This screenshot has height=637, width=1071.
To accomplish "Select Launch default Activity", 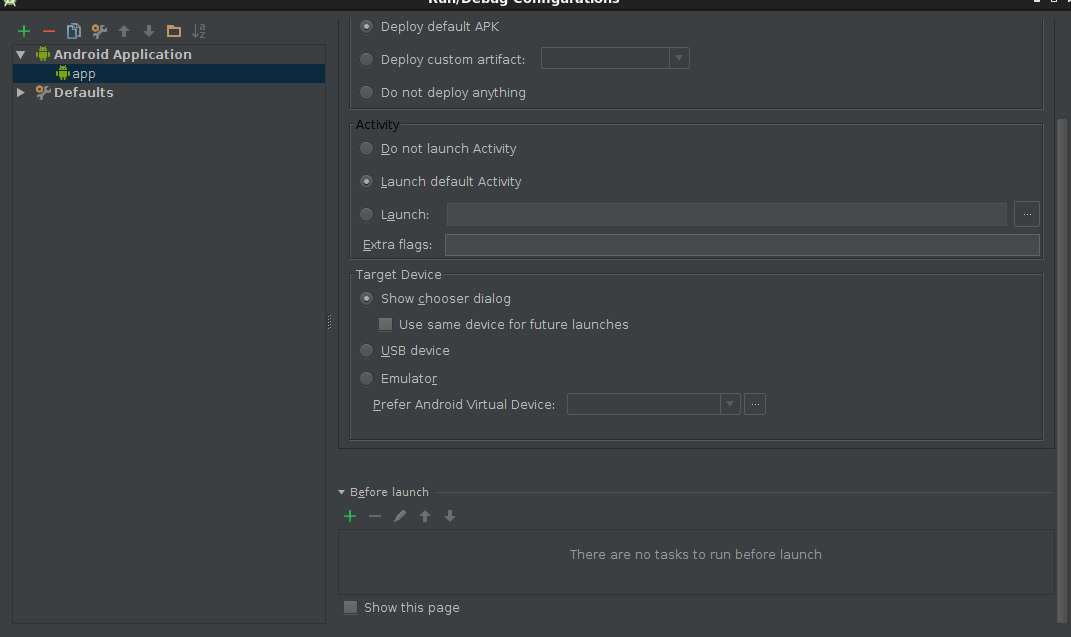I will coord(367,182).
